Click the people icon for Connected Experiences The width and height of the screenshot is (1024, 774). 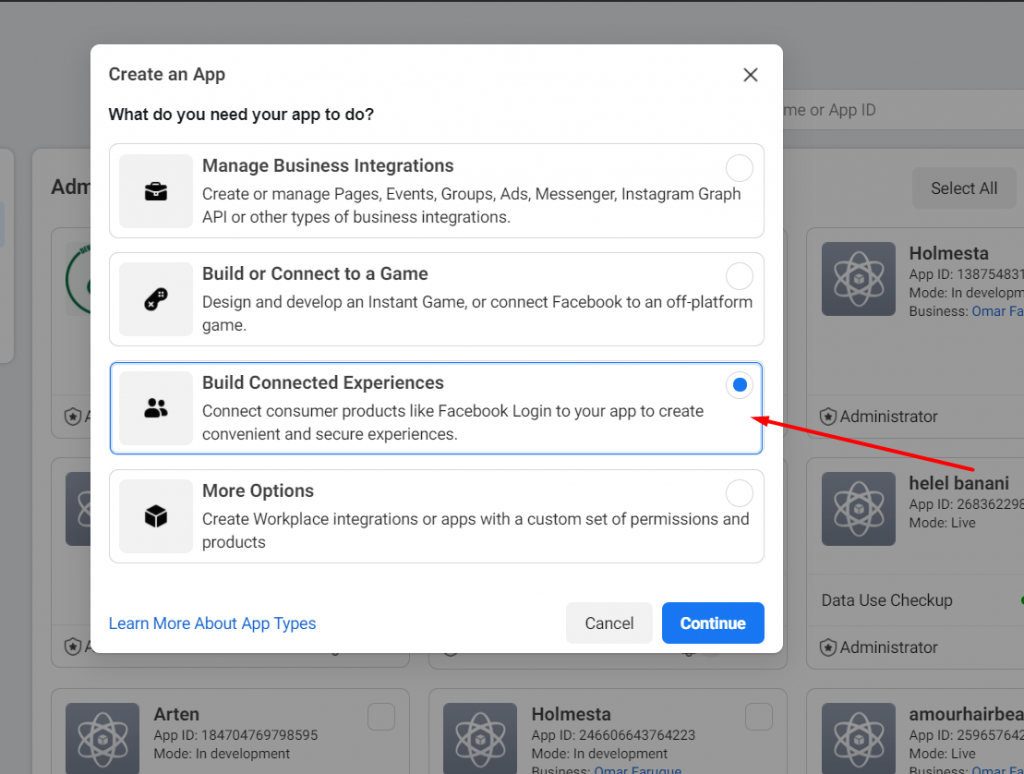click(156, 408)
